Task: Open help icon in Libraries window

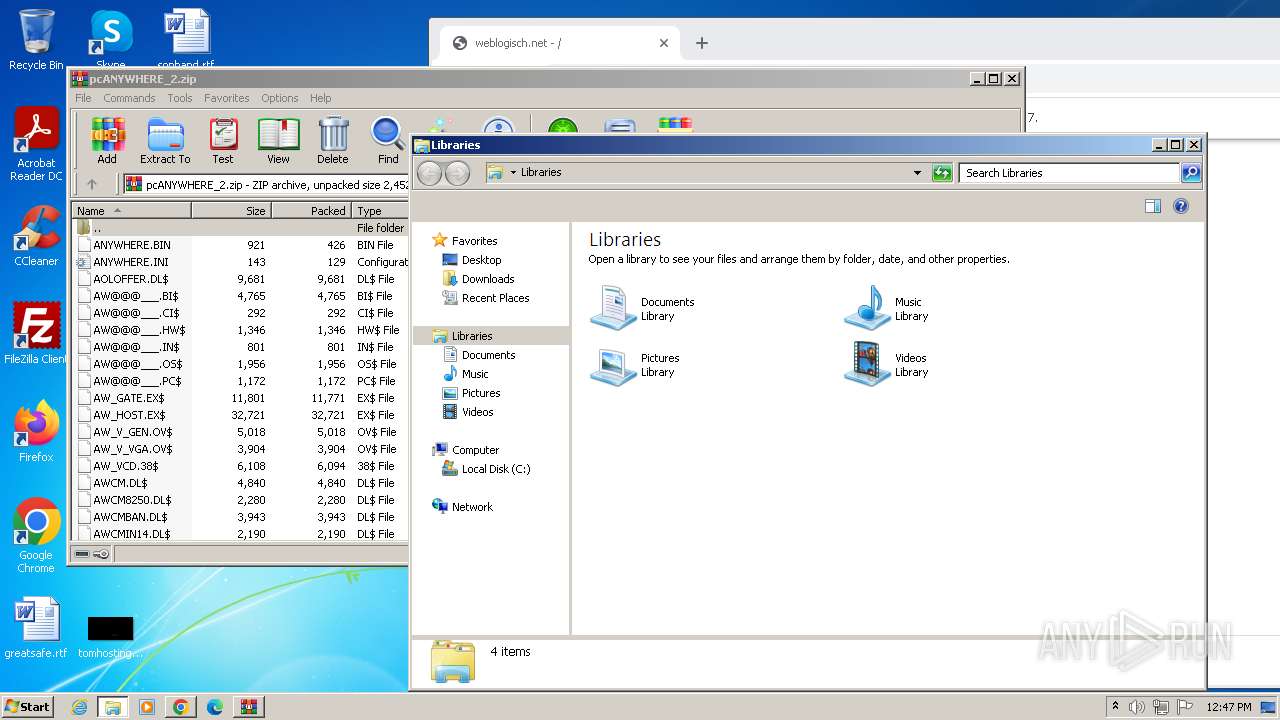Action: pos(1181,206)
